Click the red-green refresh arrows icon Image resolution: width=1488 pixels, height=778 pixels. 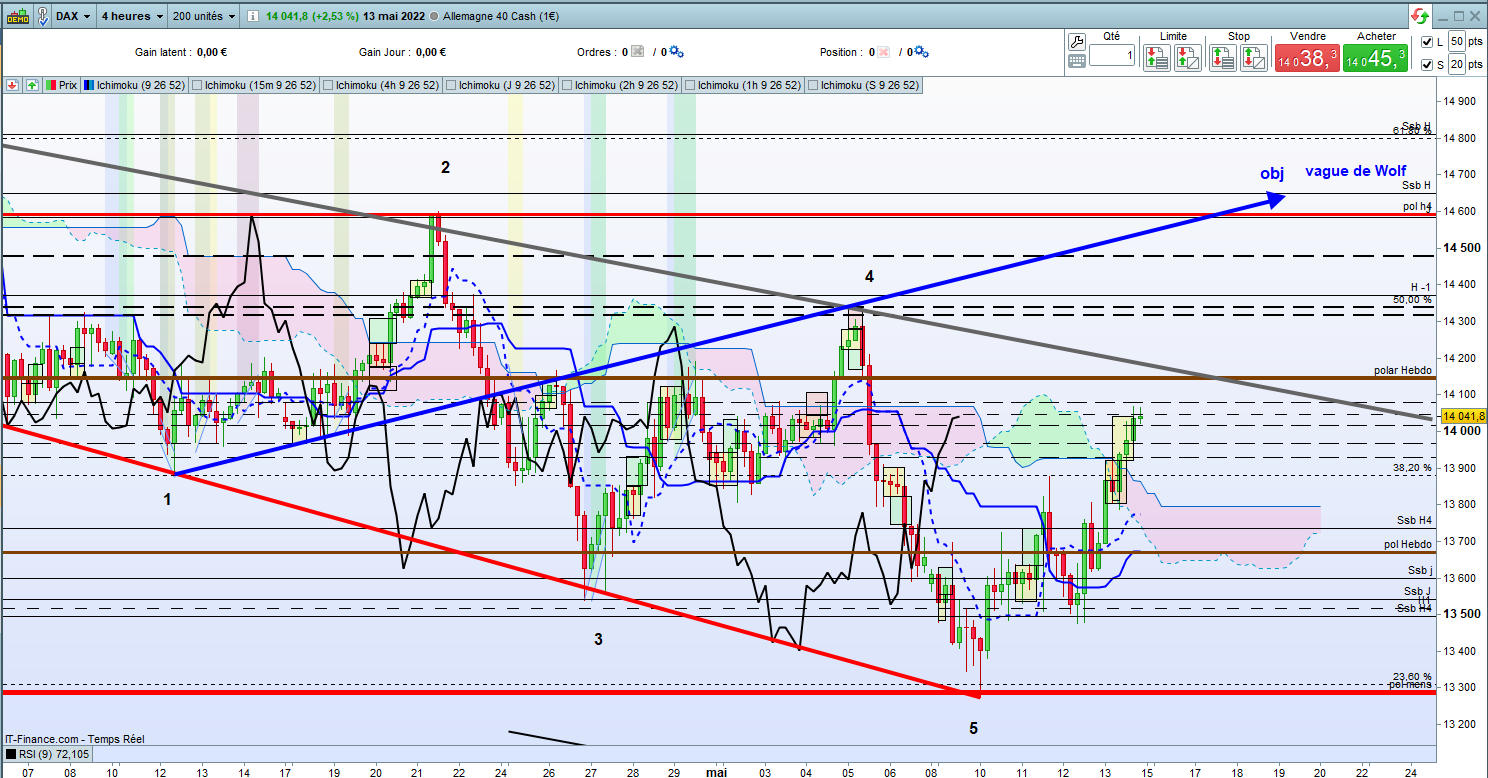tap(1420, 16)
